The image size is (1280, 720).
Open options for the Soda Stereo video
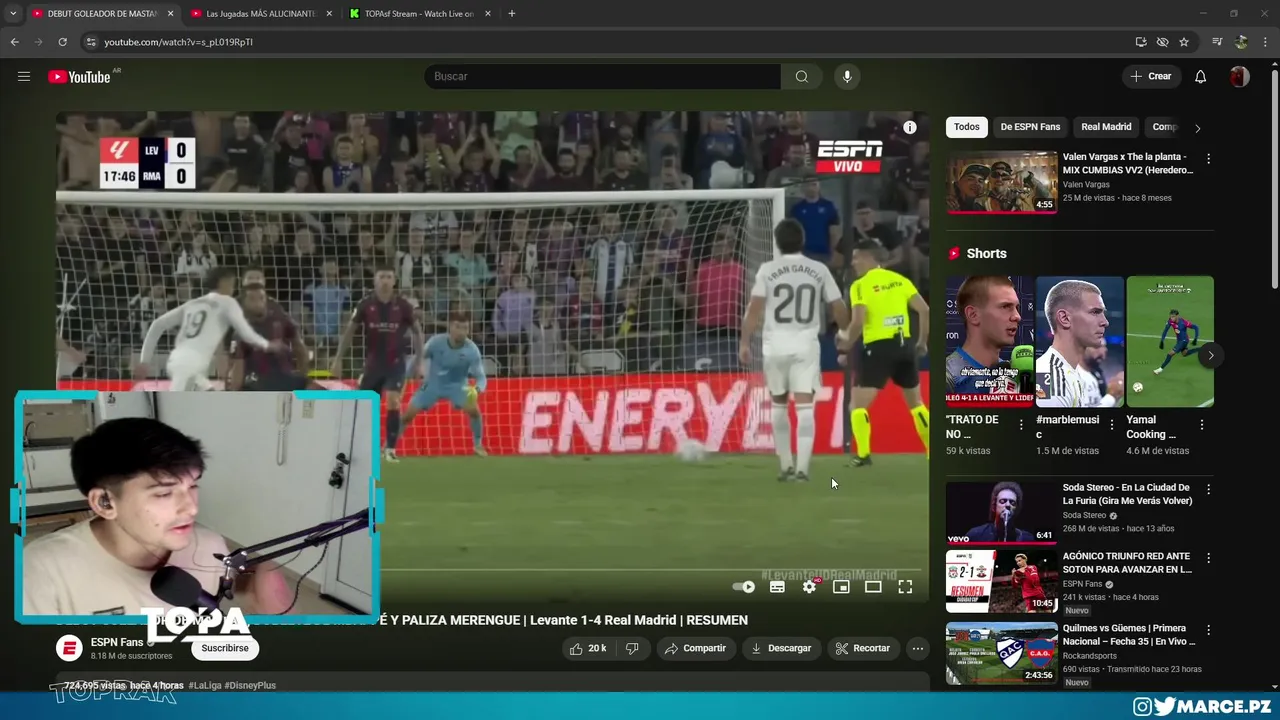click(x=1208, y=489)
